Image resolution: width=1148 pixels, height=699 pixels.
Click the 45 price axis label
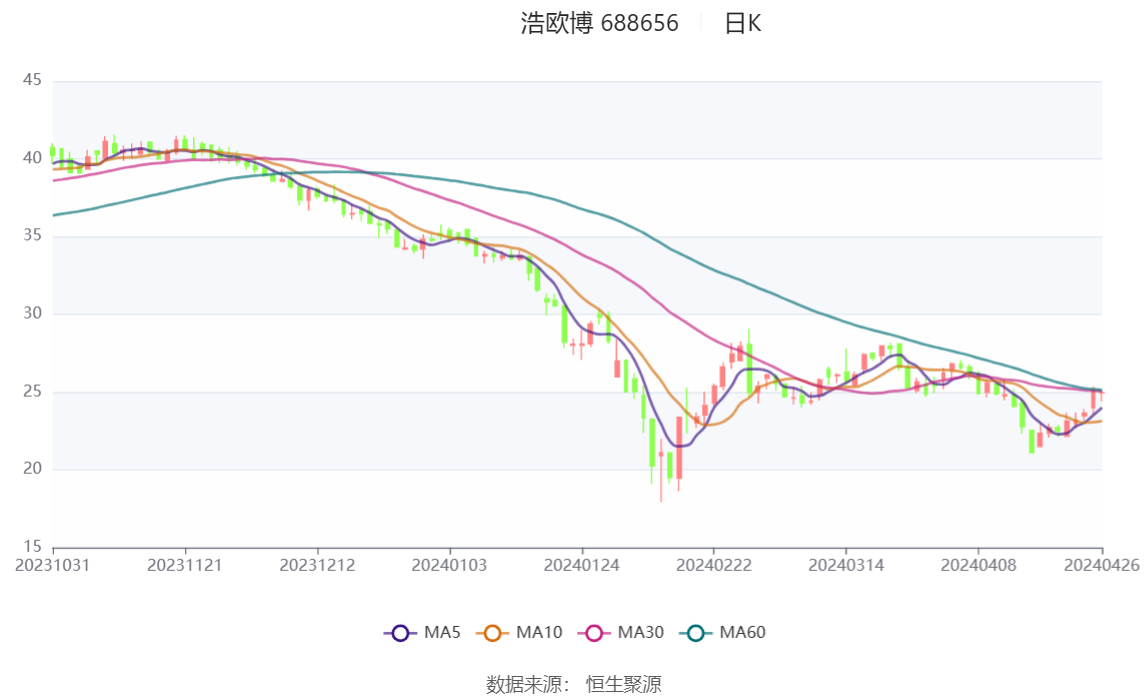tap(32, 80)
